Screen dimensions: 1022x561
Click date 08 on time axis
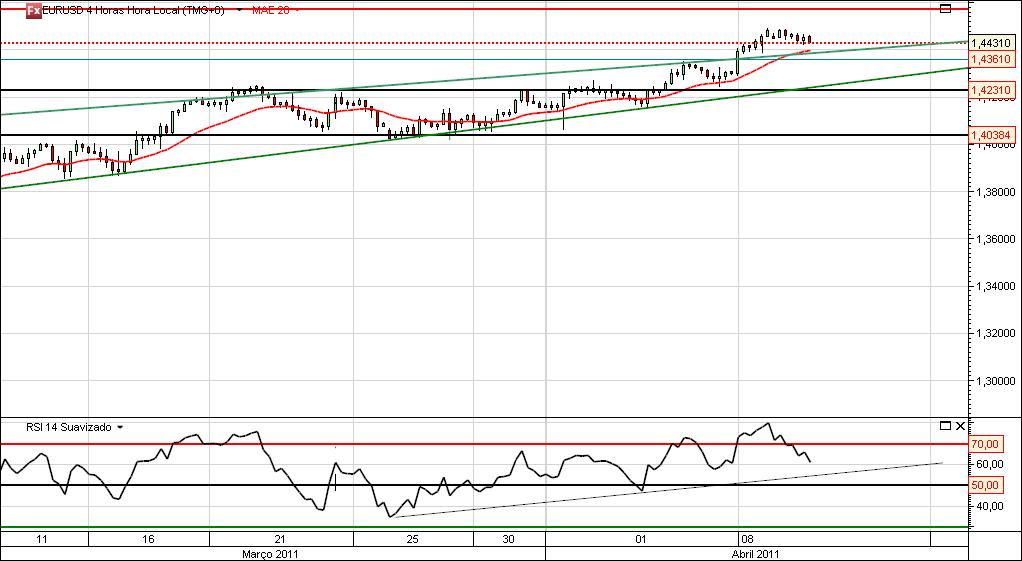pyautogui.click(x=748, y=539)
